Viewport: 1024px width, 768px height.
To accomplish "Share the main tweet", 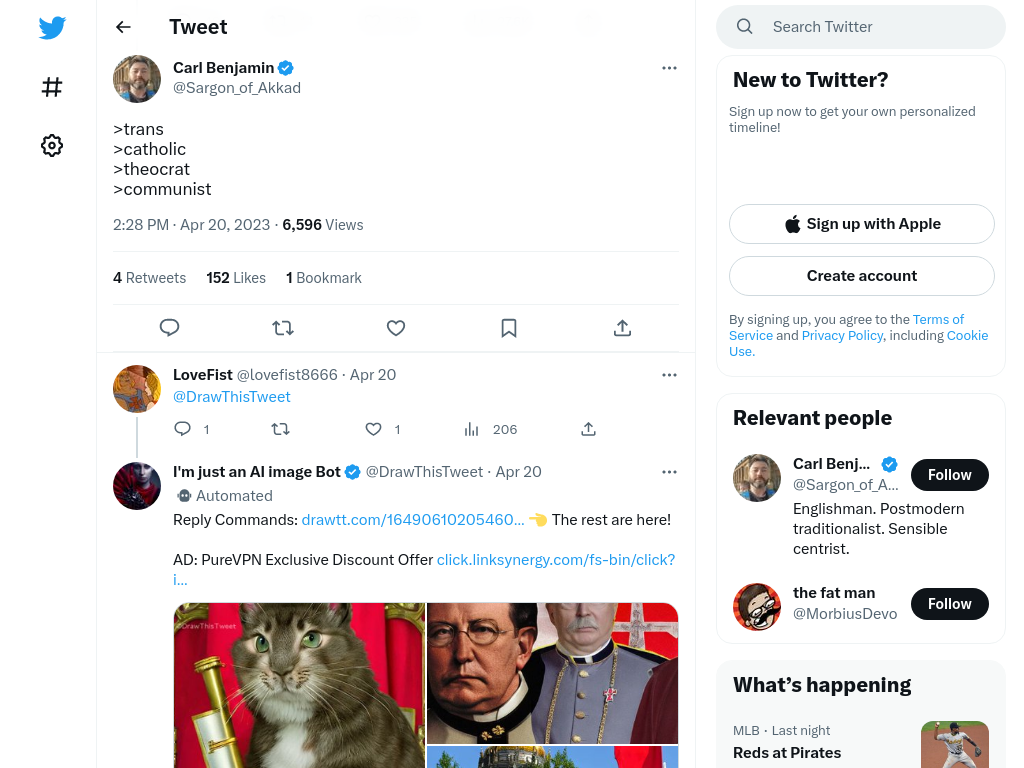I will (x=622, y=327).
